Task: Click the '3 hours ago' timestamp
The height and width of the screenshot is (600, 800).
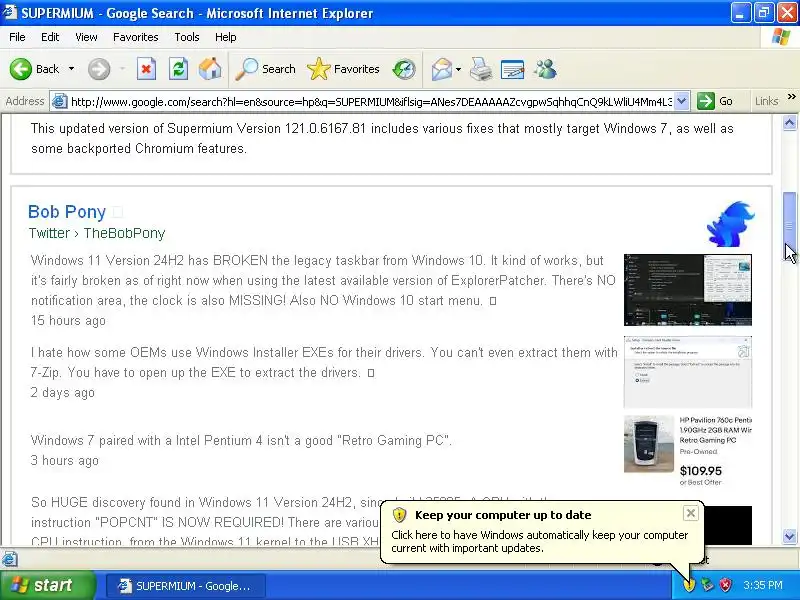Action: [x=65, y=460]
